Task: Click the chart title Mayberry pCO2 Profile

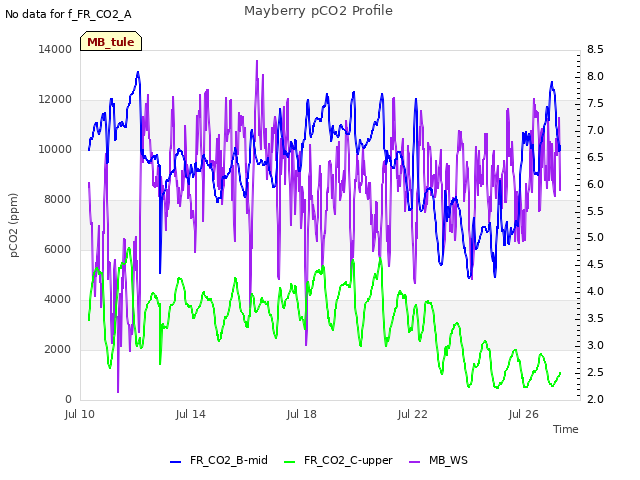Action: point(318,11)
